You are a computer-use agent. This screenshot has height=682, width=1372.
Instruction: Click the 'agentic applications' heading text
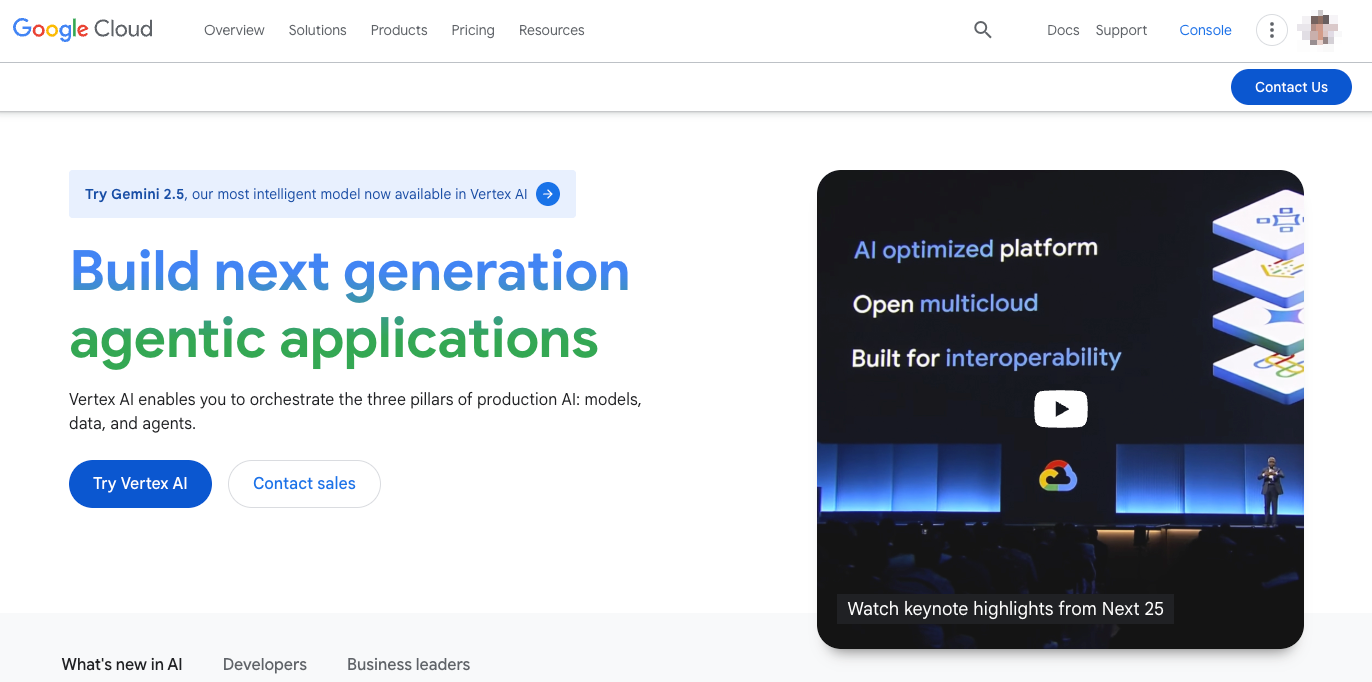coord(334,340)
